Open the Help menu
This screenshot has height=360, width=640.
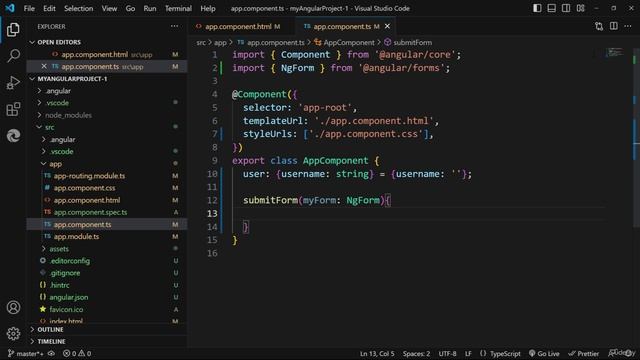click(208, 8)
